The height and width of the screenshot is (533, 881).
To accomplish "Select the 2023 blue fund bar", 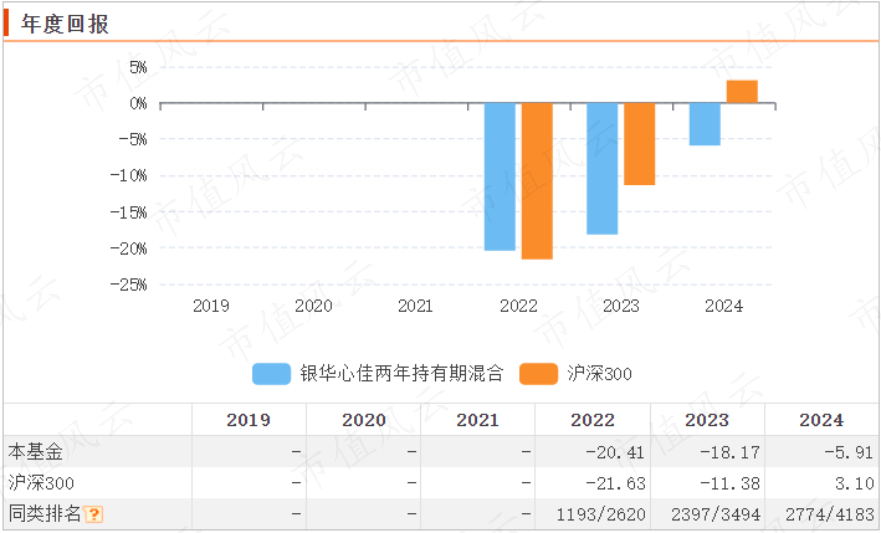I will (602, 169).
